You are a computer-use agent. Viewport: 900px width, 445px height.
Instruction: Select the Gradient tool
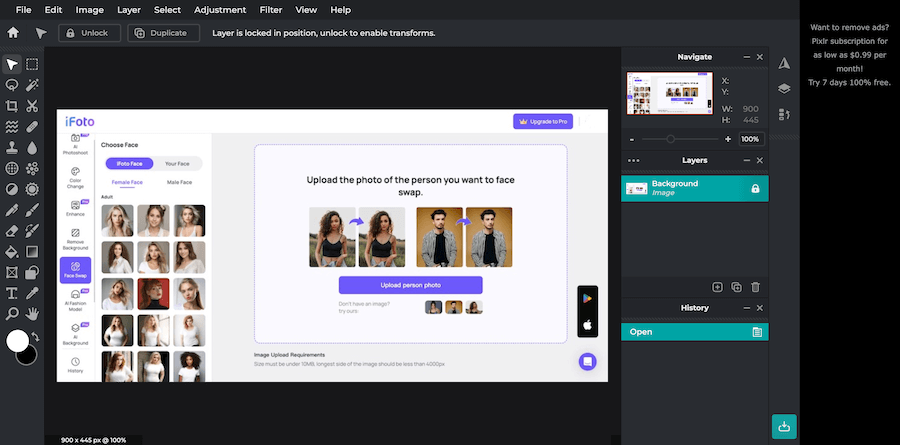click(32, 251)
